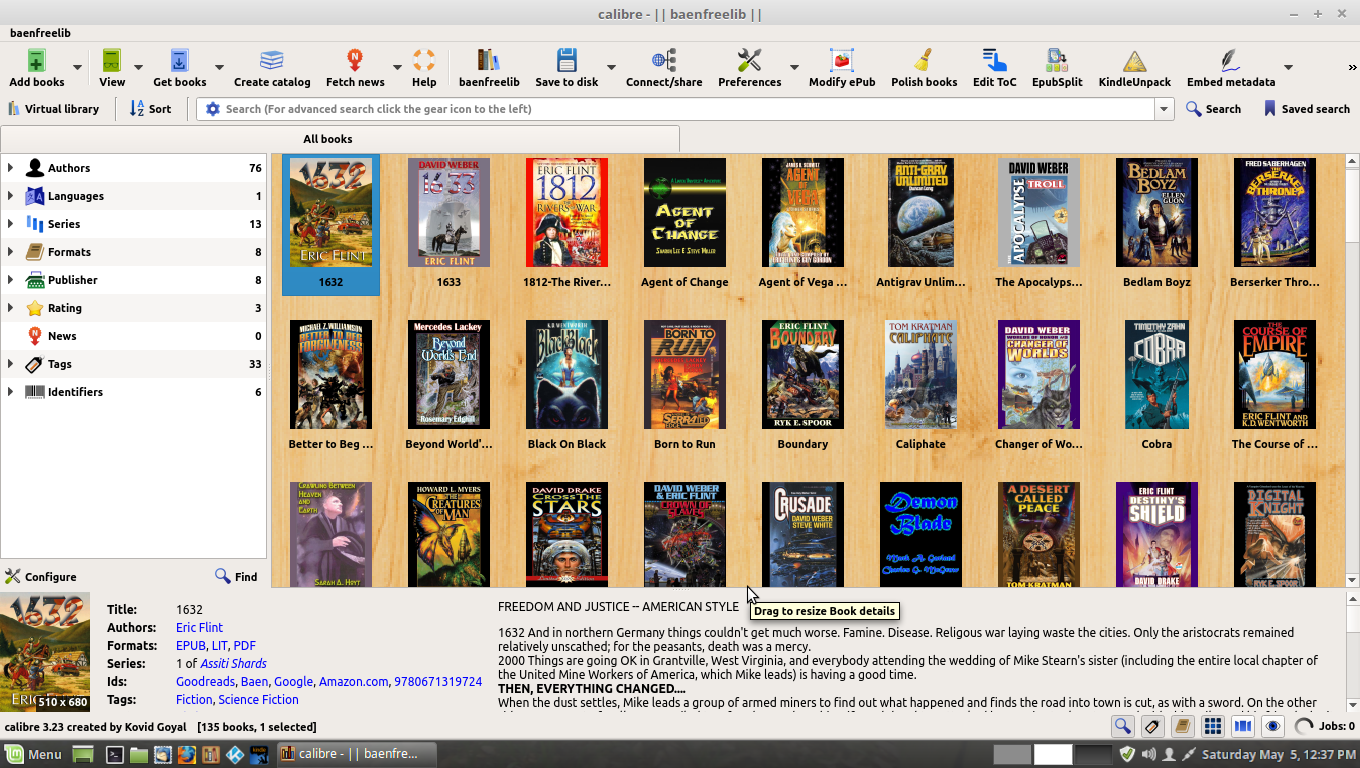Expand the Tags category
This screenshot has height=768, width=1360.
point(11,364)
